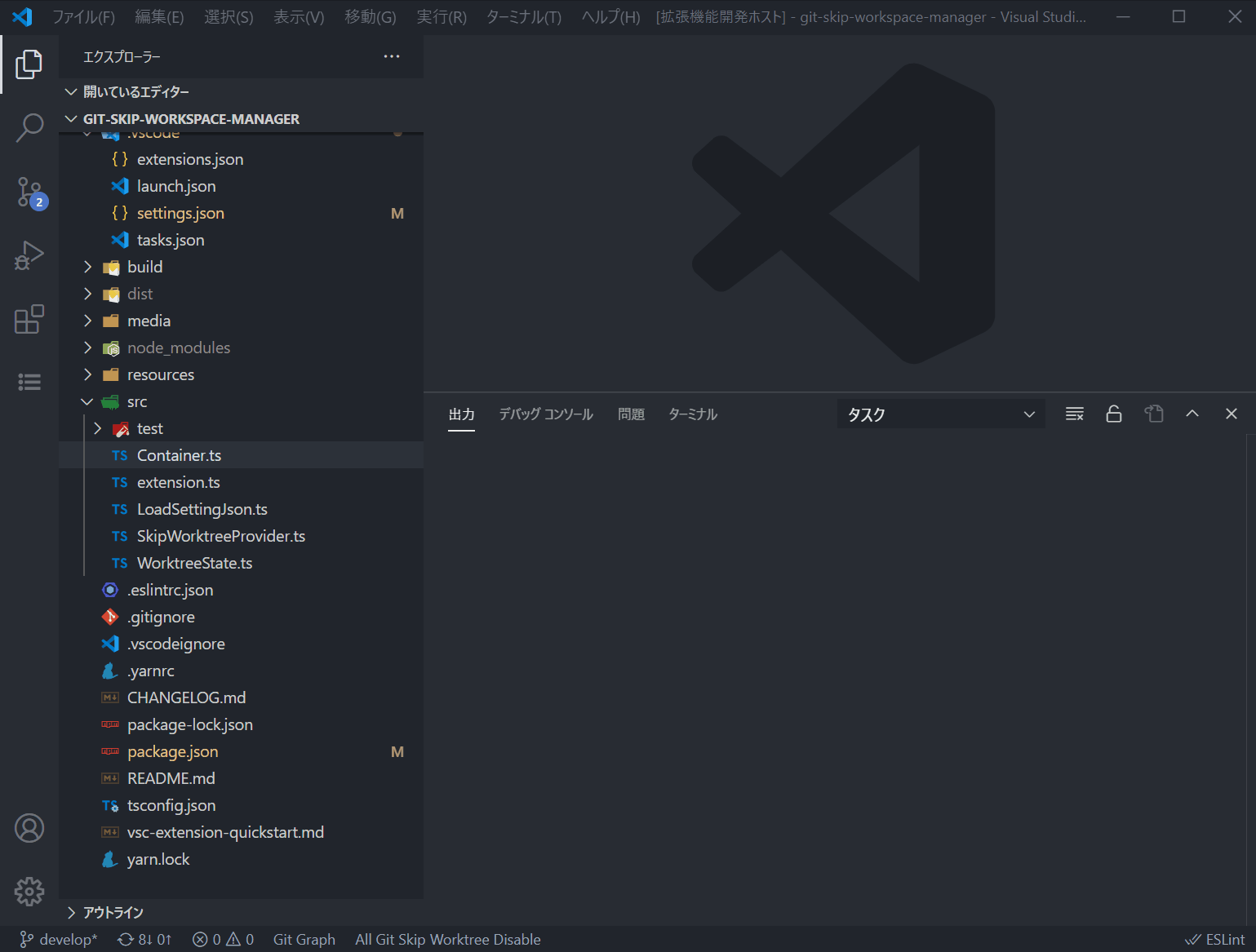Image resolution: width=1256 pixels, height=952 pixels.
Task: Open Explorer more actions ellipsis
Action: click(x=392, y=56)
